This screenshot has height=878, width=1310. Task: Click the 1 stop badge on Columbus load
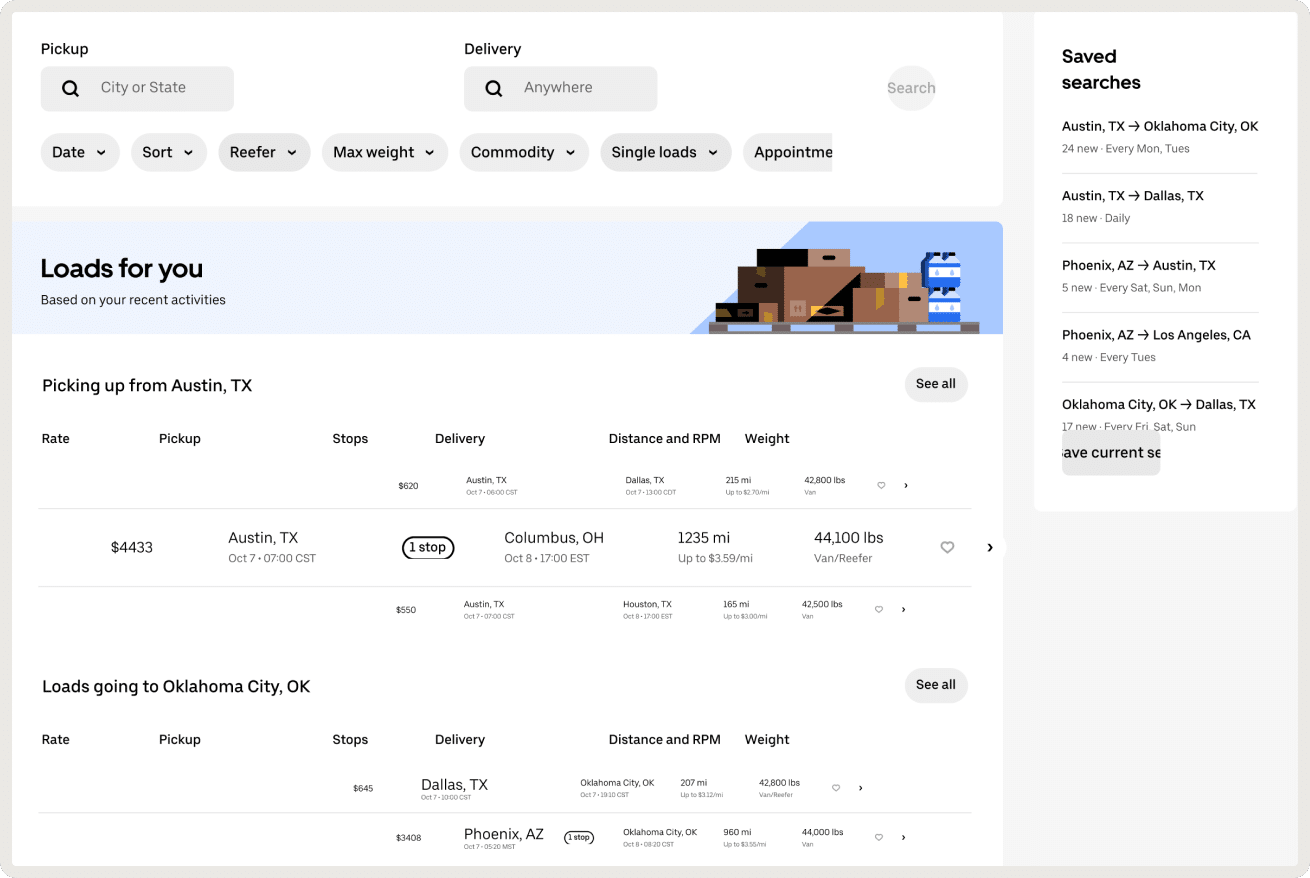click(x=428, y=547)
